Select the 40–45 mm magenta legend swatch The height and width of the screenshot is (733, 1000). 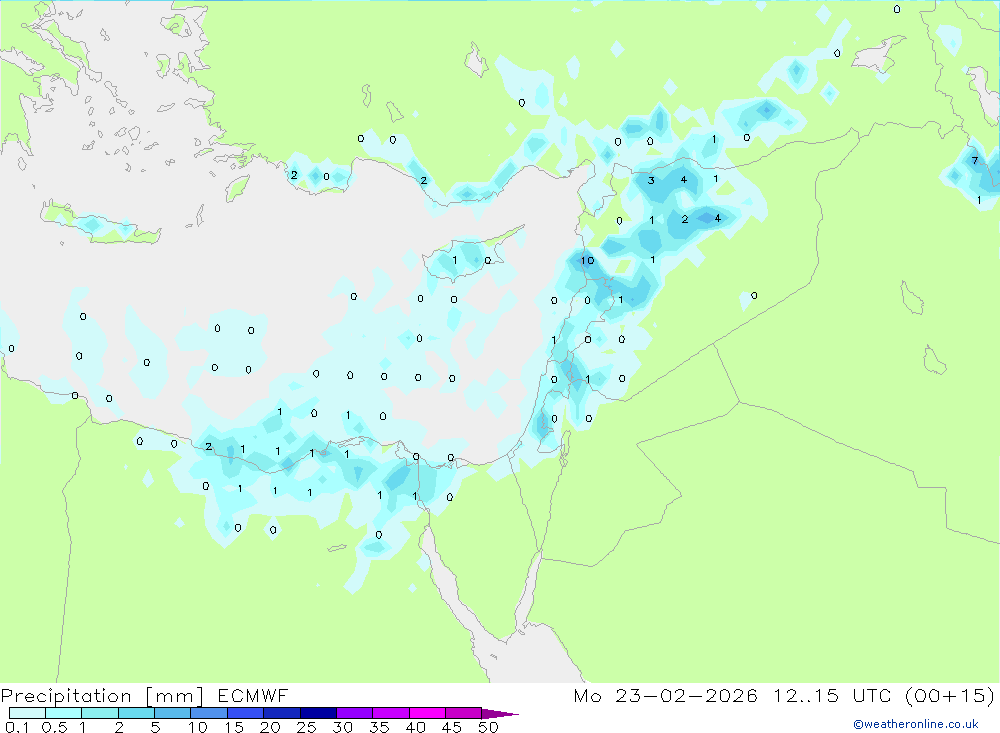pyautogui.click(x=427, y=713)
